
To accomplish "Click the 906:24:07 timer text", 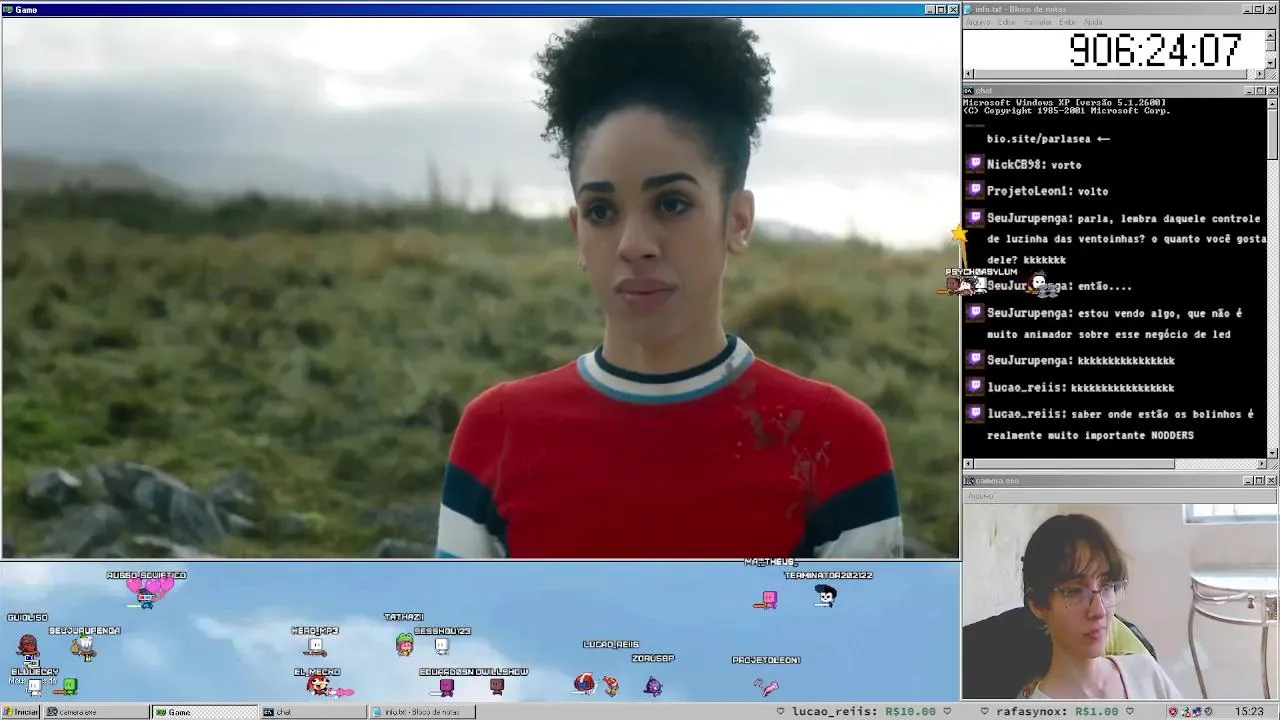I will point(1155,50).
